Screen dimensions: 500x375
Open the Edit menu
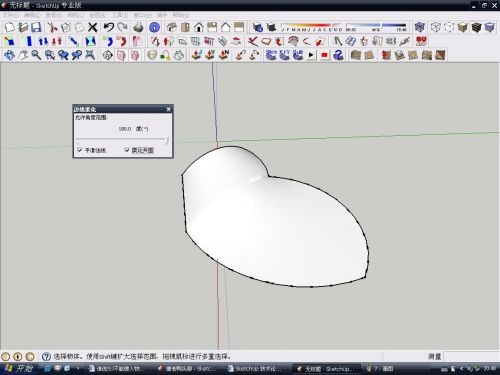32,15
